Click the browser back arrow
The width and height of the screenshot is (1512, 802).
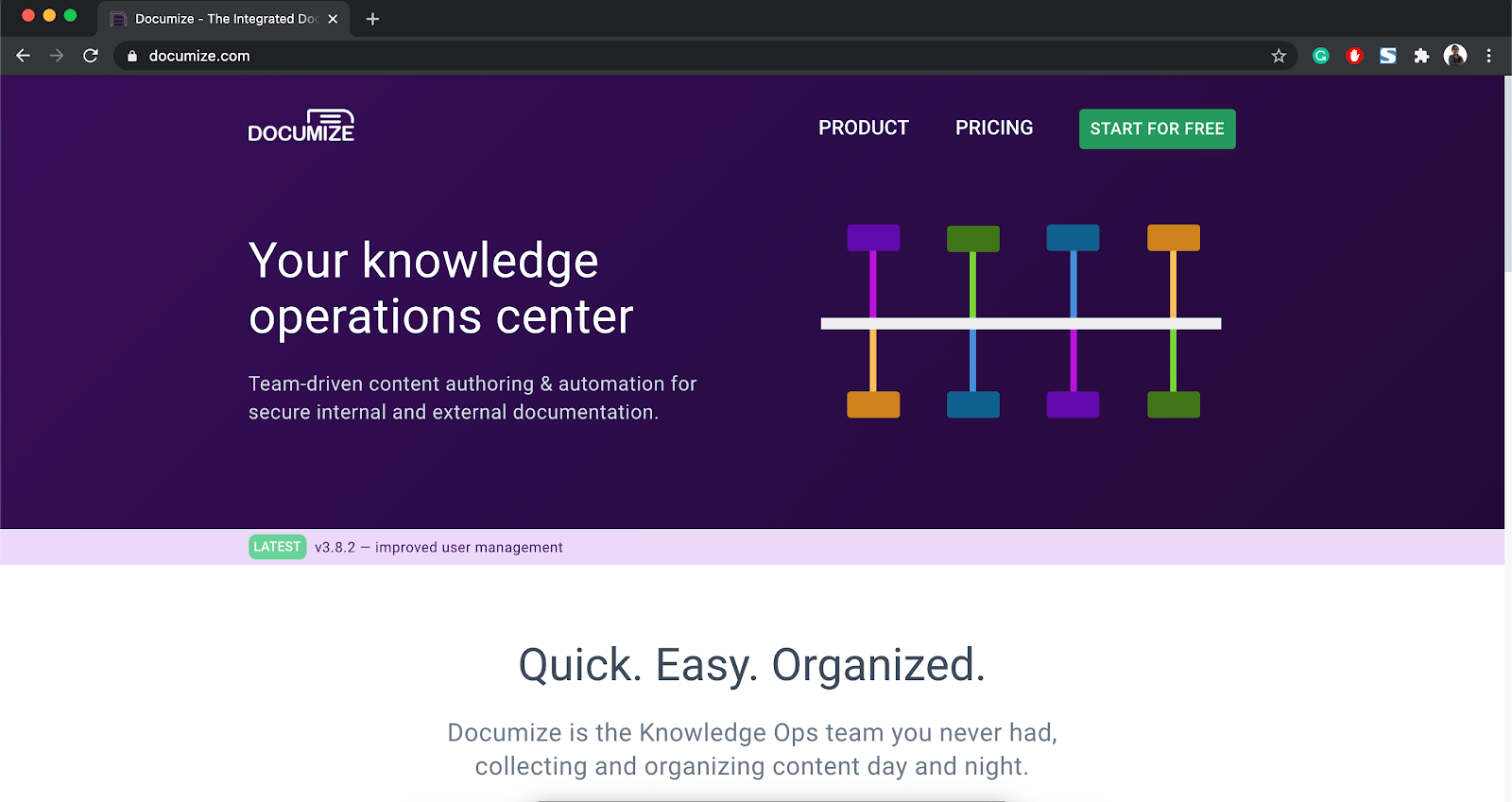[x=24, y=56]
